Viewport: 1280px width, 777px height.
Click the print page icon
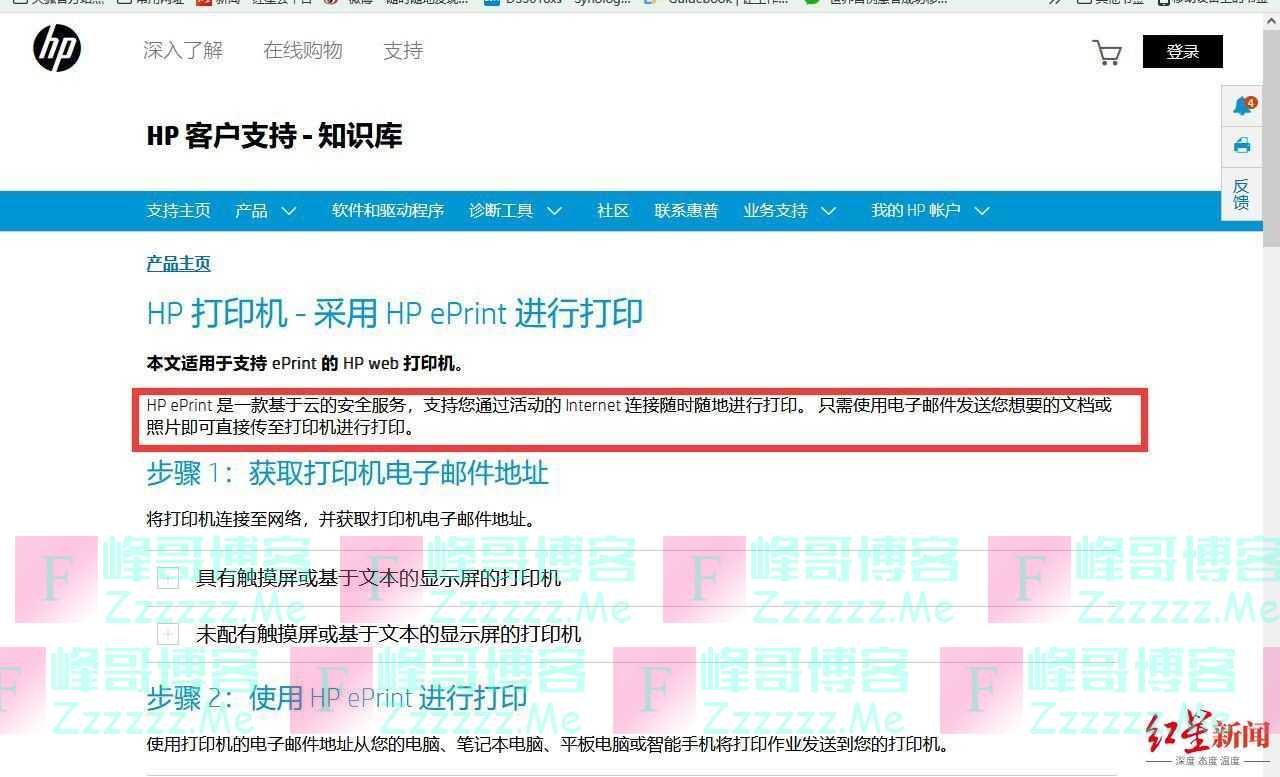[1241, 146]
